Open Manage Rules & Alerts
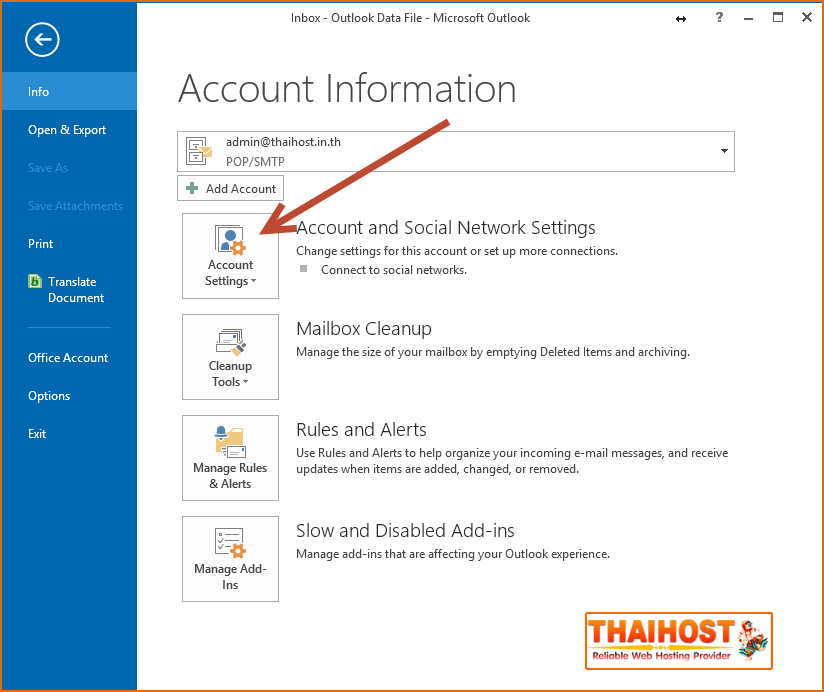 click(x=230, y=458)
